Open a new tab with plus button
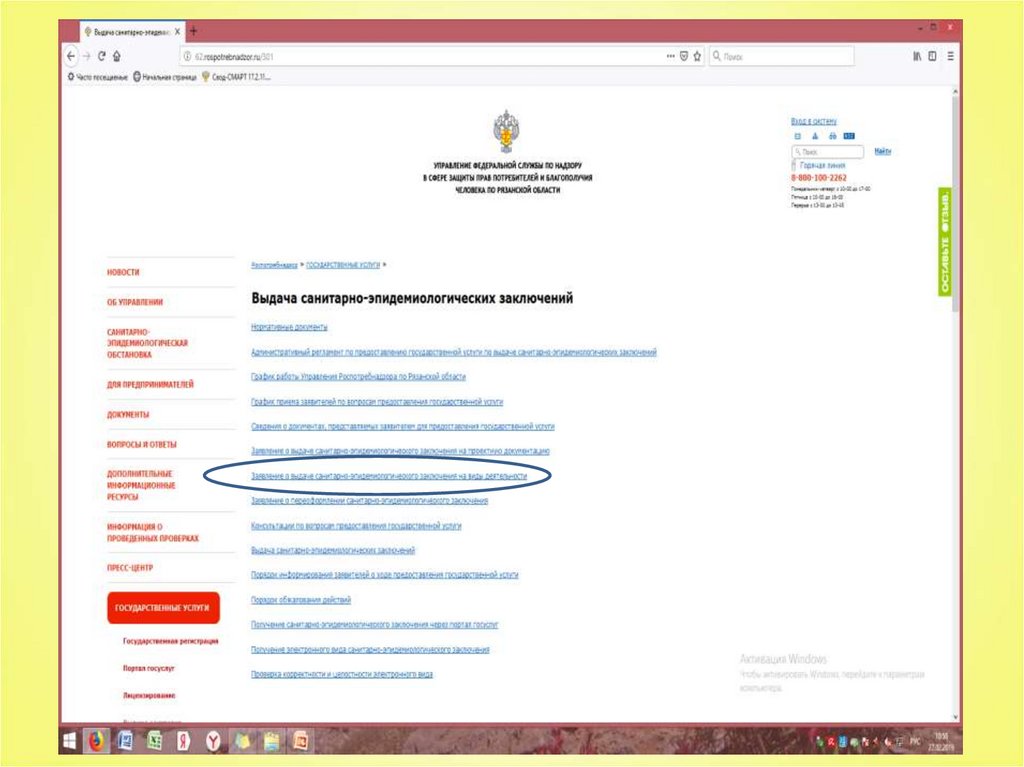1024x767 pixels. pos(192,31)
